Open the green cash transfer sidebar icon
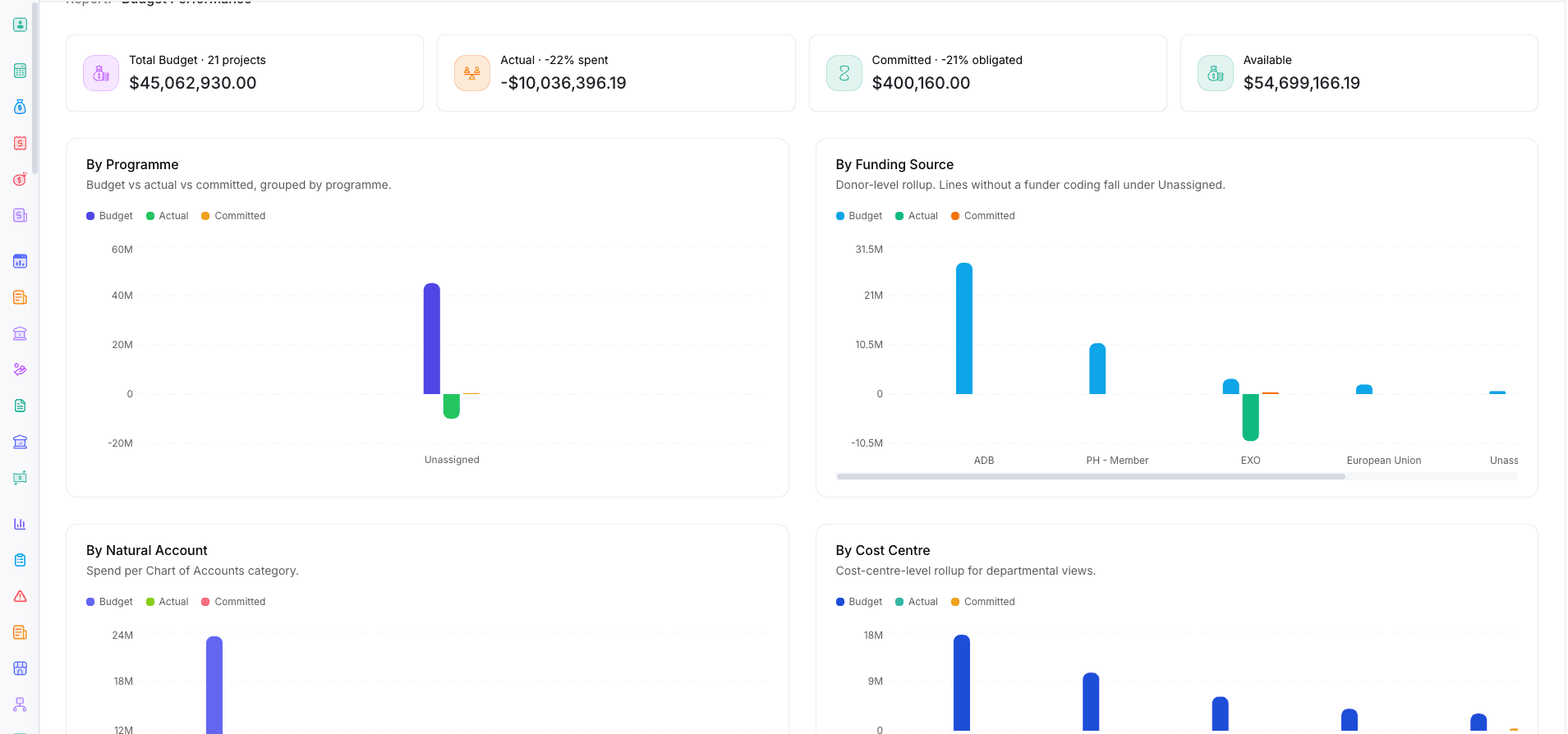1568x734 pixels. pyautogui.click(x=21, y=478)
